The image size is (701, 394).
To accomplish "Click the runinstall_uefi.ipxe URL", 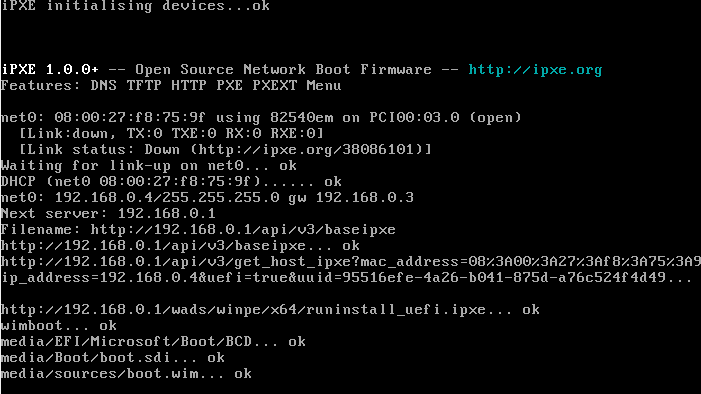I will pyautogui.click(x=243, y=310).
